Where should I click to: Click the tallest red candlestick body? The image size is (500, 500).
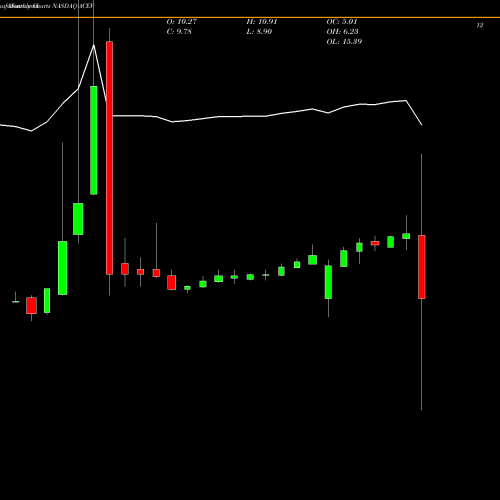pos(109,158)
